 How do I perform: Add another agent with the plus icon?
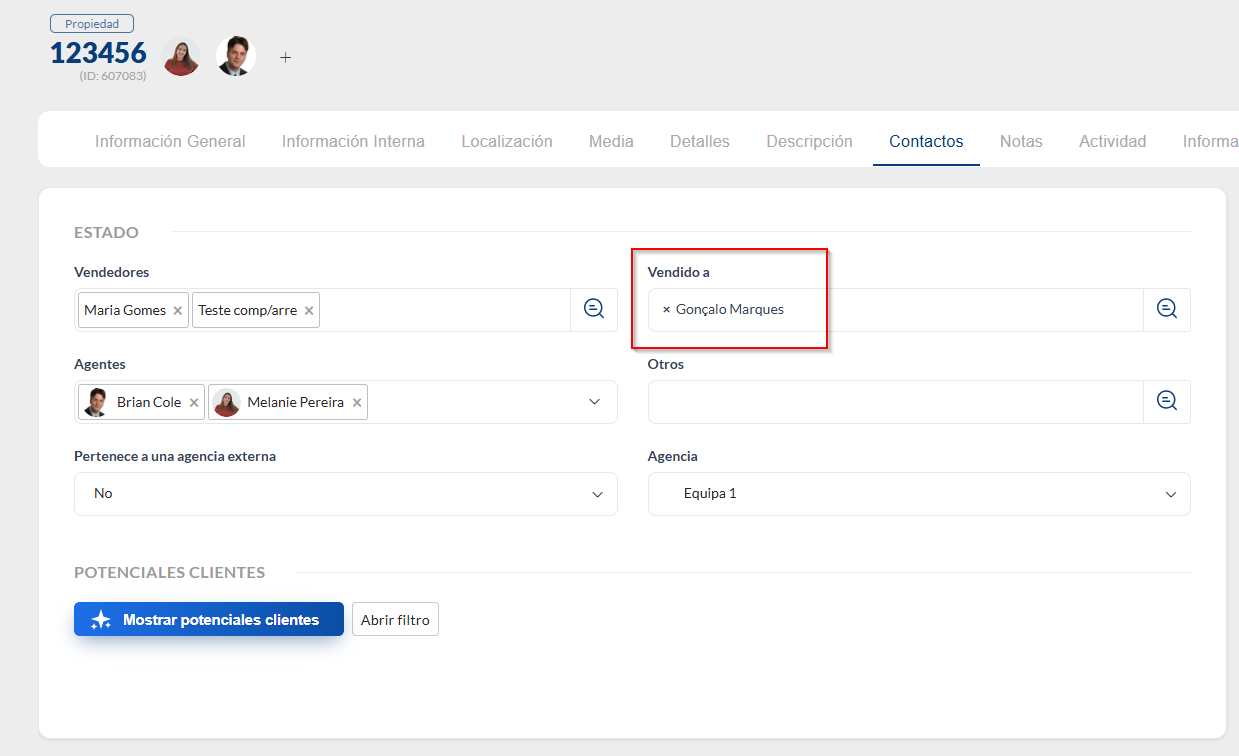pos(285,58)
